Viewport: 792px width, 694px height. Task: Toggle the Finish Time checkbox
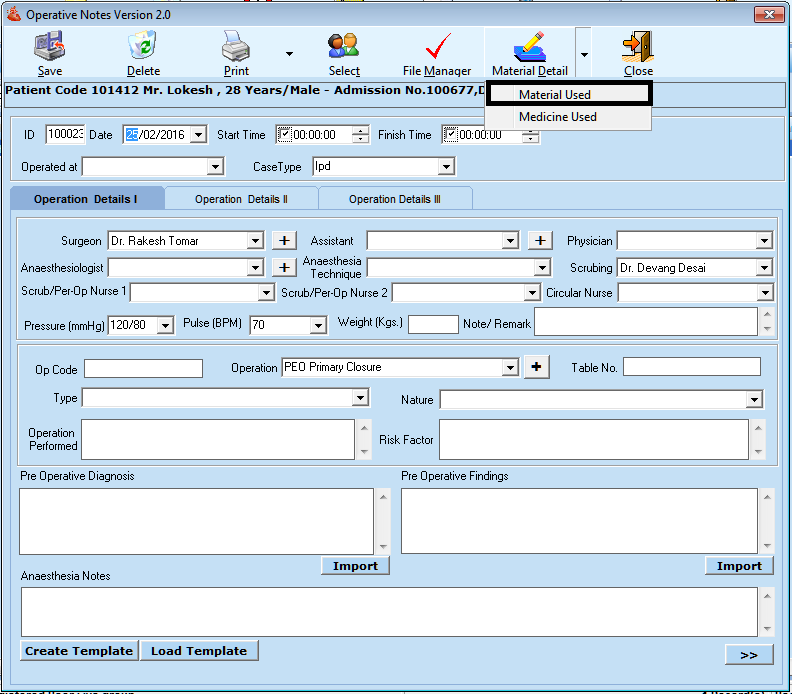450,135
